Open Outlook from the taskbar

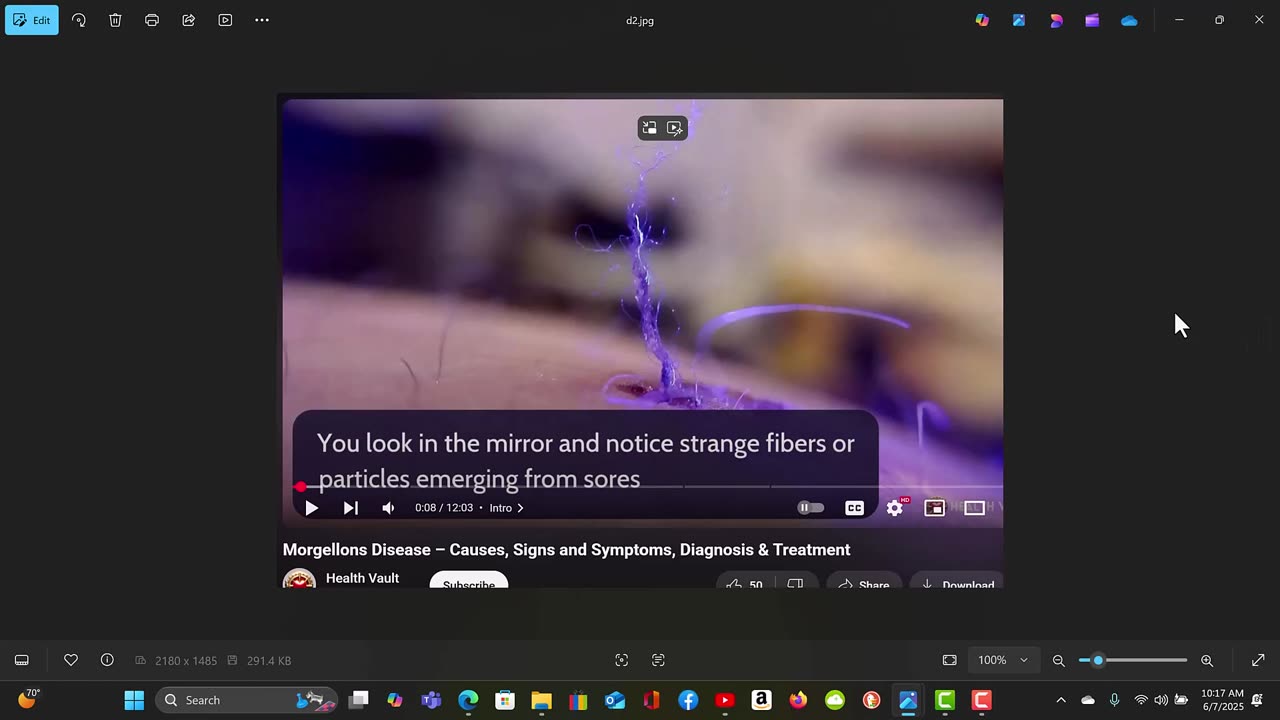pyautogui.click(x=615, y=700)
